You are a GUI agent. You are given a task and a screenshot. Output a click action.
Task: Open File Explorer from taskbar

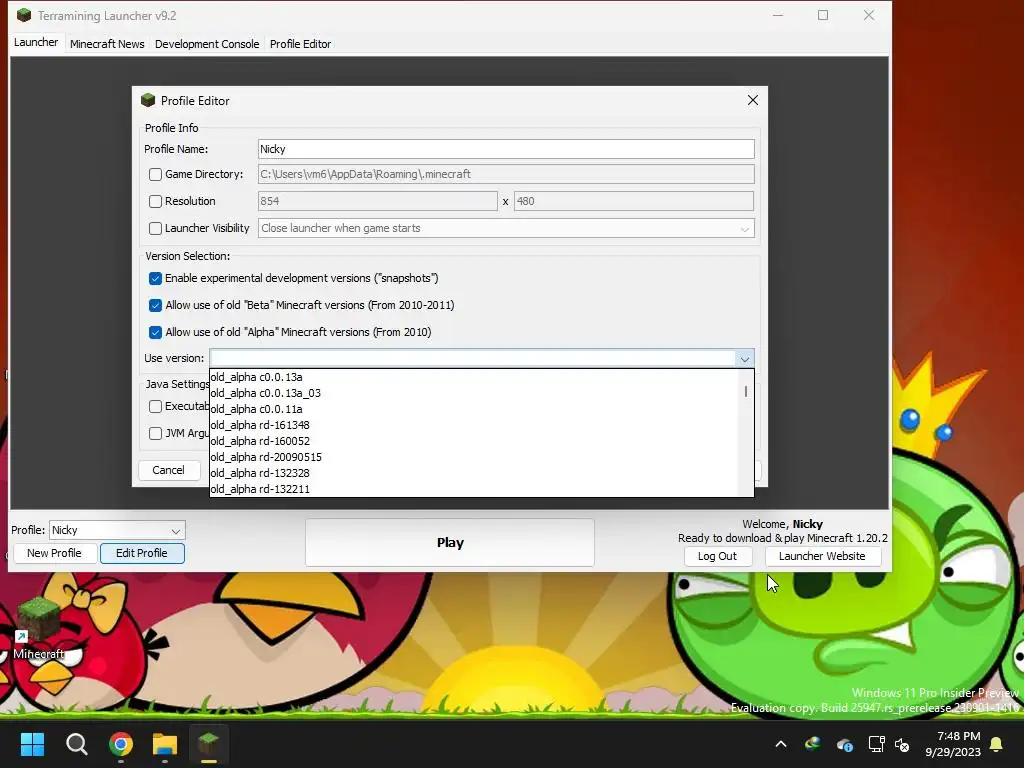165,744
